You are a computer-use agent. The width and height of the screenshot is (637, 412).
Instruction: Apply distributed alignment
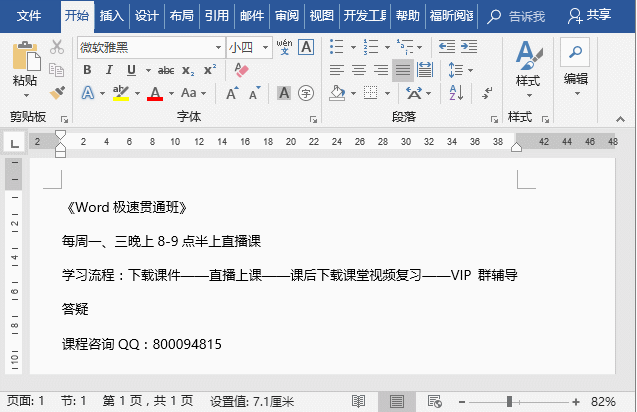click(x=425, y=70)
